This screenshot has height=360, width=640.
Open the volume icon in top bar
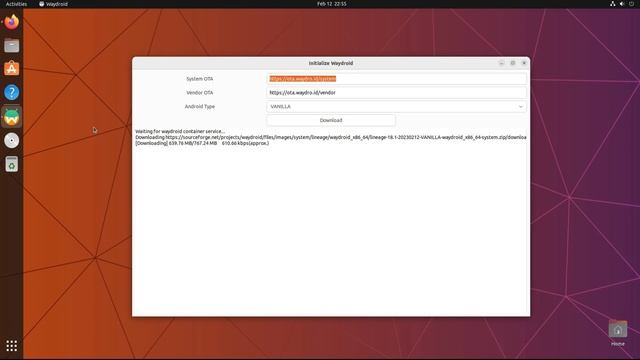622,4
